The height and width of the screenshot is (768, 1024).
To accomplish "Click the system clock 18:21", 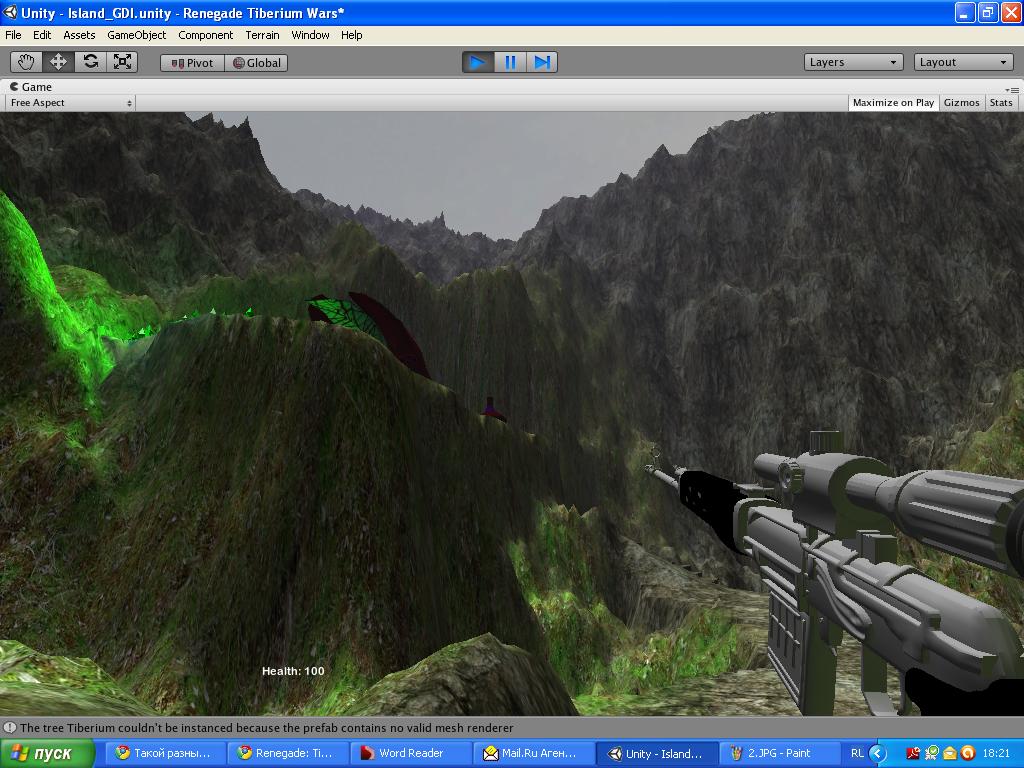I will point(996,754).
